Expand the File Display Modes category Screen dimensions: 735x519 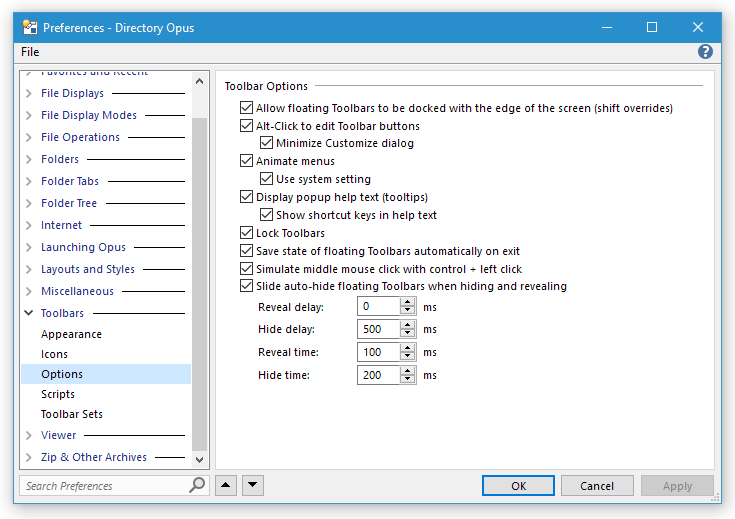(29, 115)
